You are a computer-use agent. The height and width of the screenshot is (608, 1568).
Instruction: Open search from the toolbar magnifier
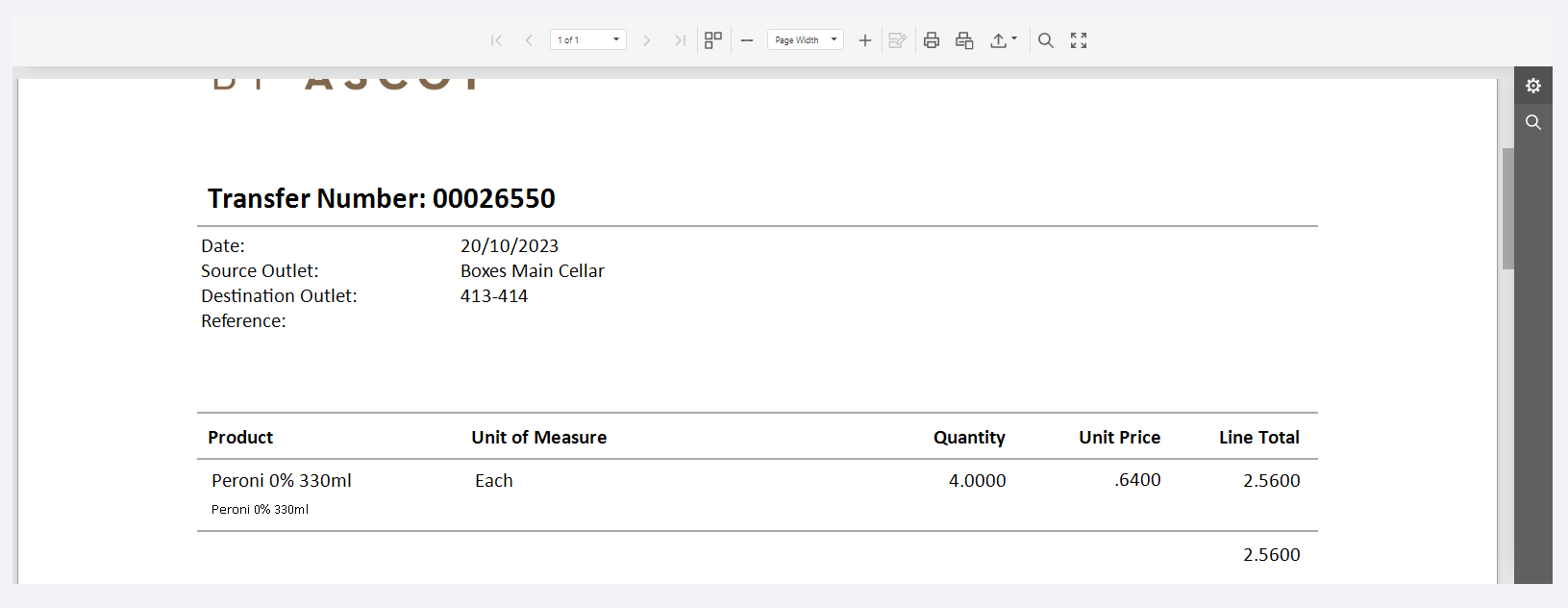[x=1046, y=40]
